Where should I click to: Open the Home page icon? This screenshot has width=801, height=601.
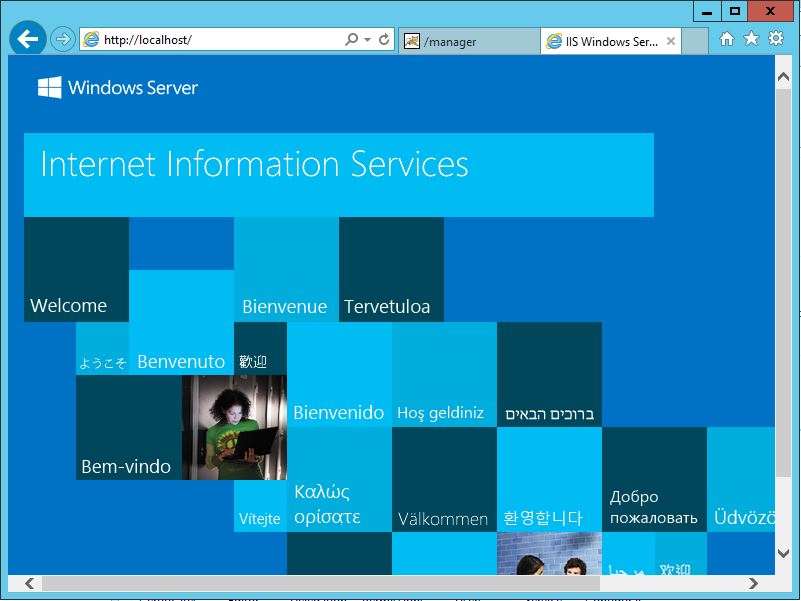(x=726, y=39)
